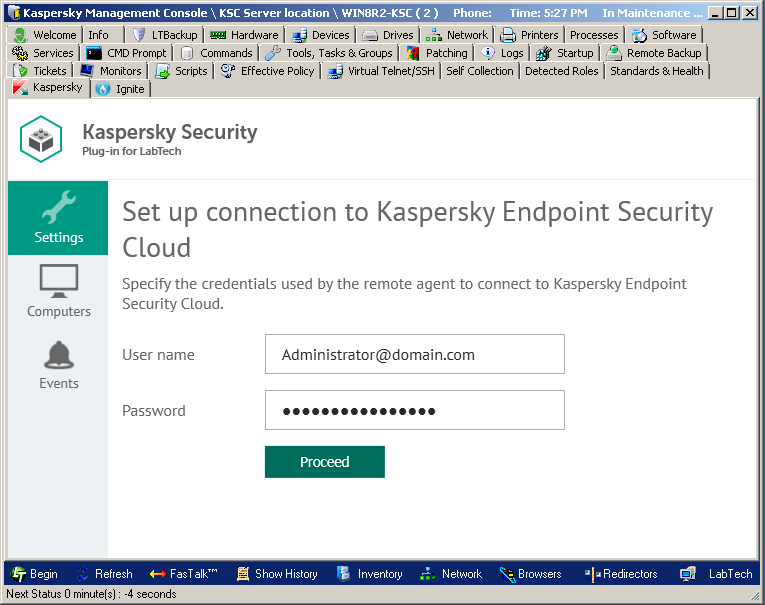Switch to the Ignite tab

pos(121,89)
